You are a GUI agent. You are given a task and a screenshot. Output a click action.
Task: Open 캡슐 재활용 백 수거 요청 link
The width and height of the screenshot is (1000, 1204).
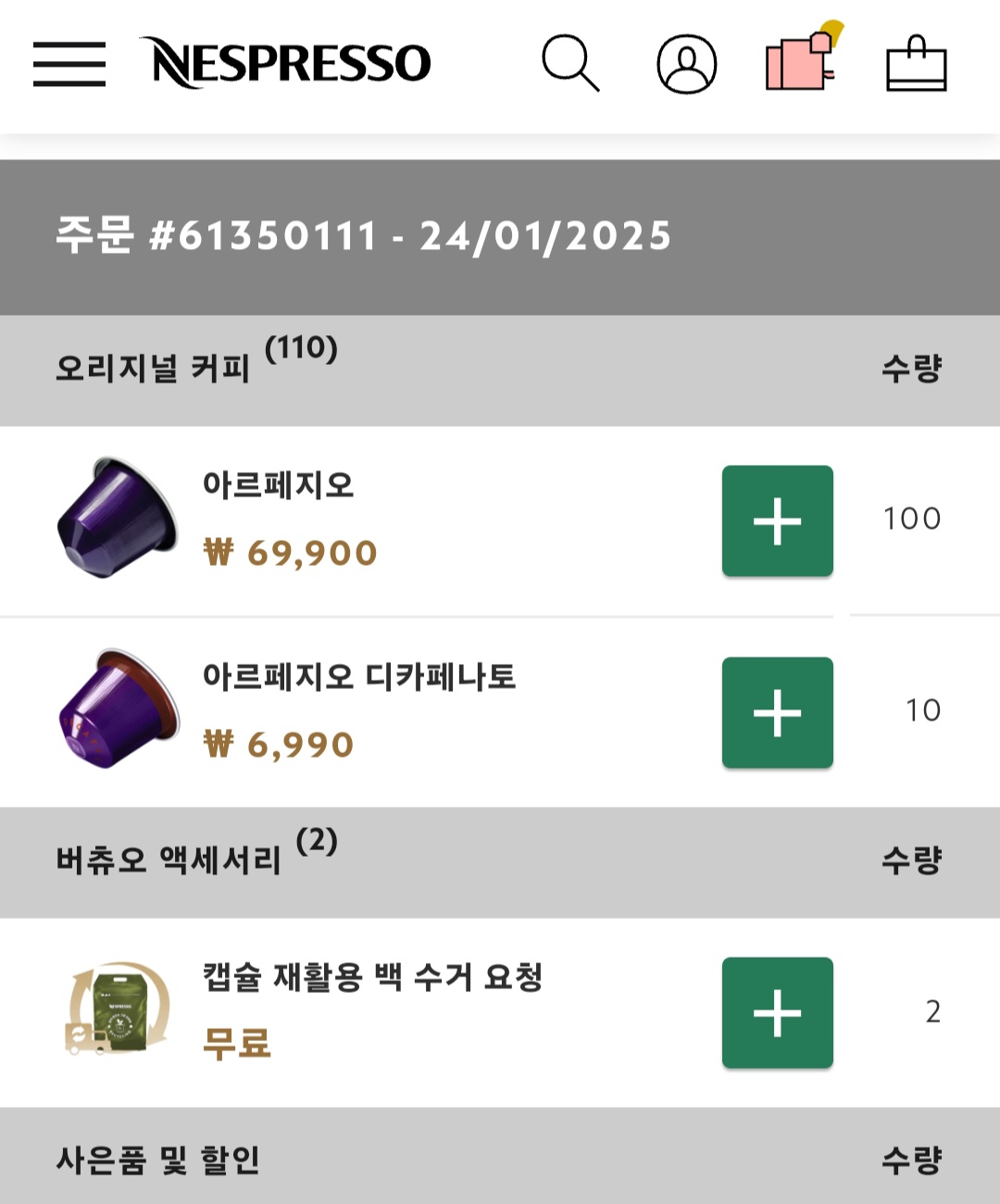pos(372,977)
